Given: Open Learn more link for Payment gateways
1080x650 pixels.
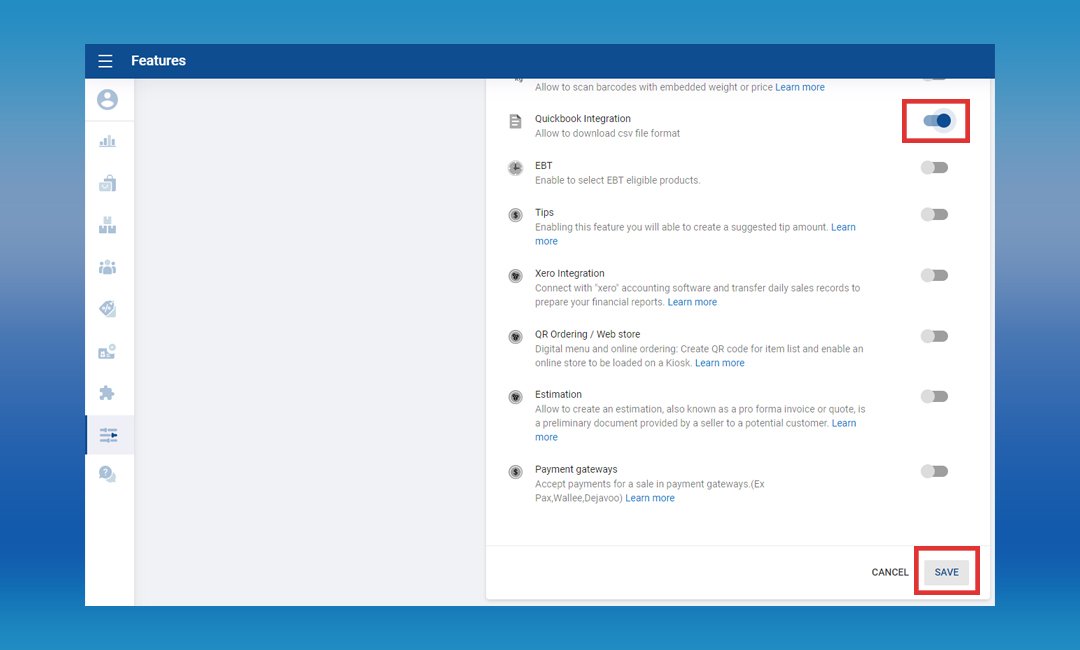Looking at the screenshot, I should [x=650, y=498].
